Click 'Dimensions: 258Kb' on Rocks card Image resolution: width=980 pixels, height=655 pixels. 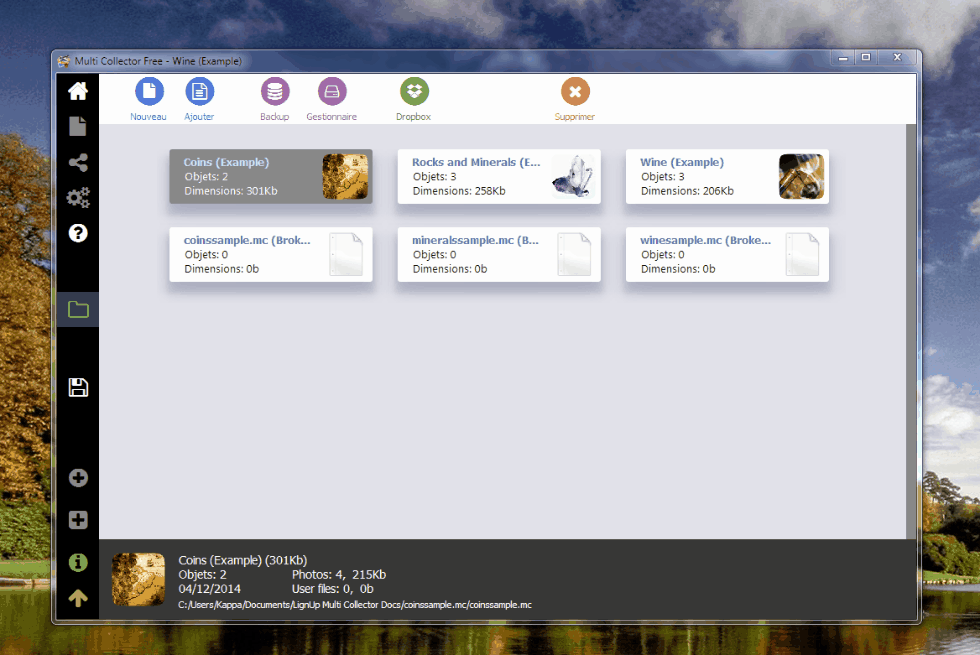coord(459,191)
